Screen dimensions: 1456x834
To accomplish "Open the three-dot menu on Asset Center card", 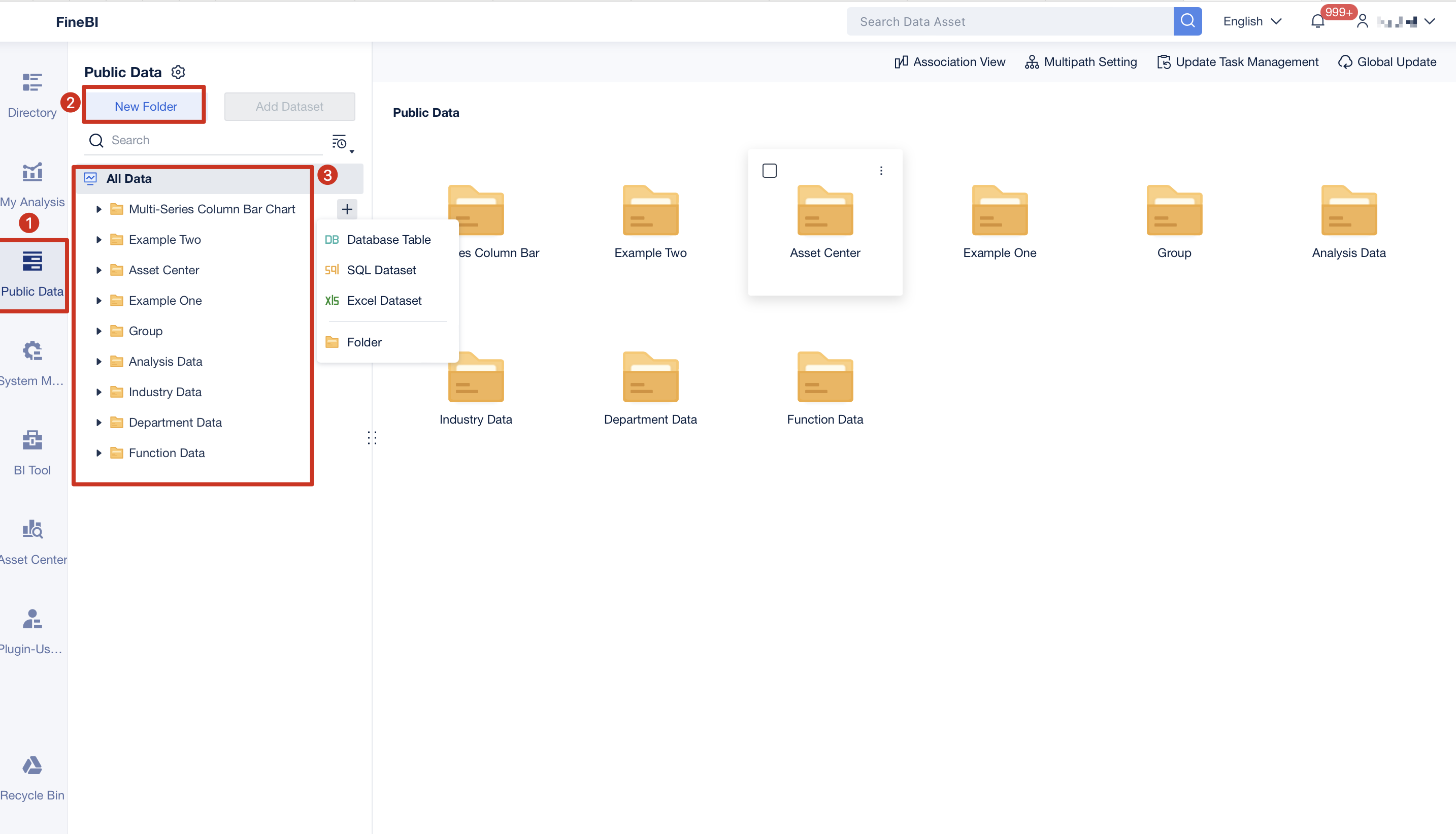I will click(x=881, y=170).
